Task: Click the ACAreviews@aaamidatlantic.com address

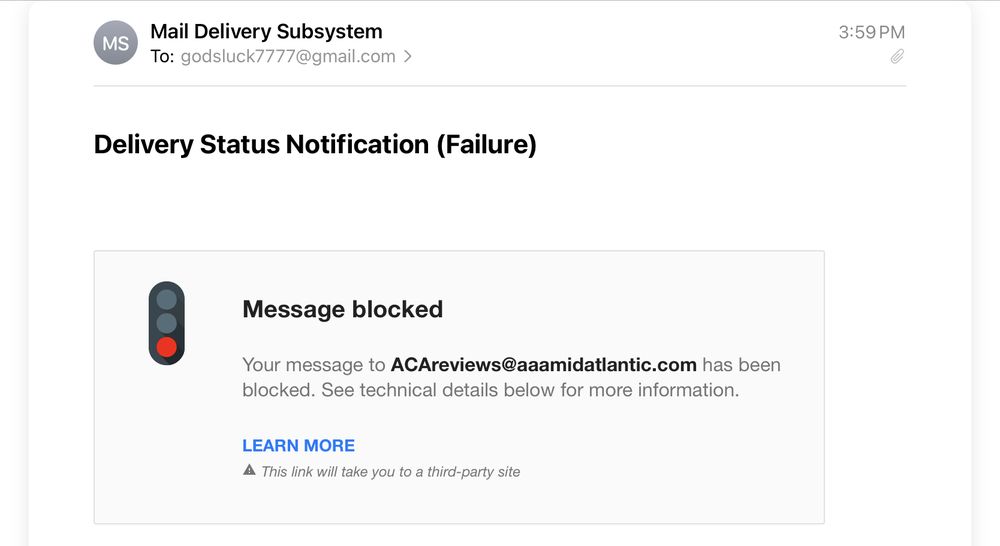Action: click(x=543, y=364)
